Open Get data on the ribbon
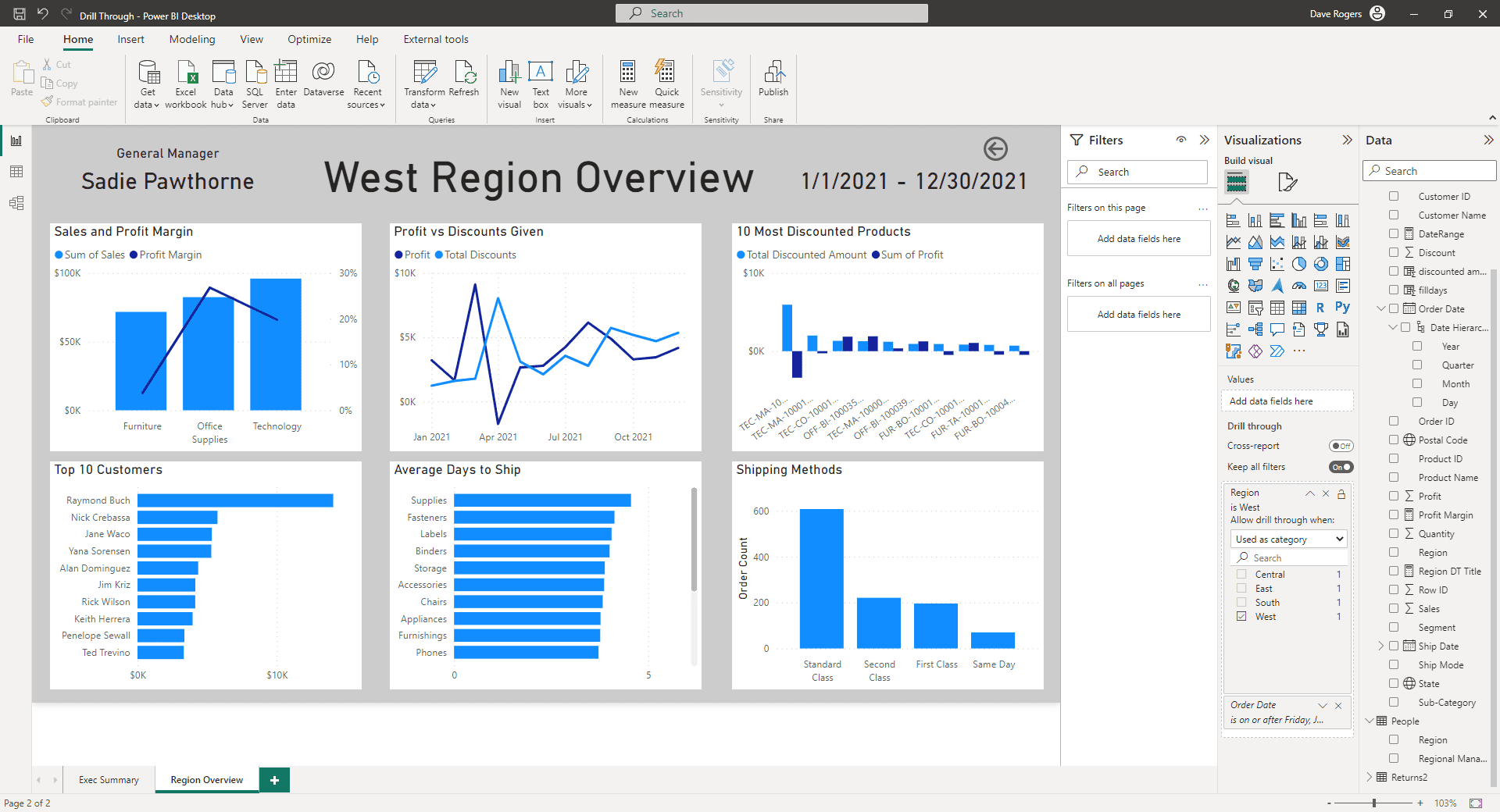 (147, 82)
